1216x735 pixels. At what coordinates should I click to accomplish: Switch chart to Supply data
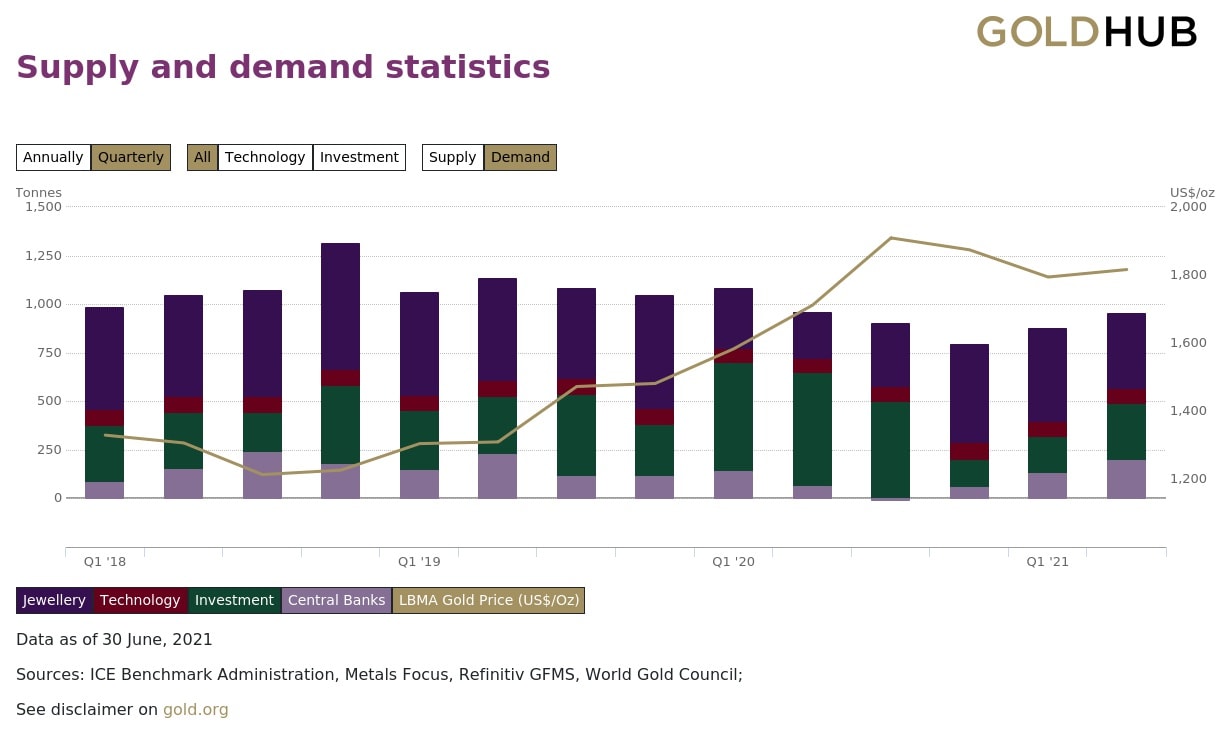click(452, 157)
